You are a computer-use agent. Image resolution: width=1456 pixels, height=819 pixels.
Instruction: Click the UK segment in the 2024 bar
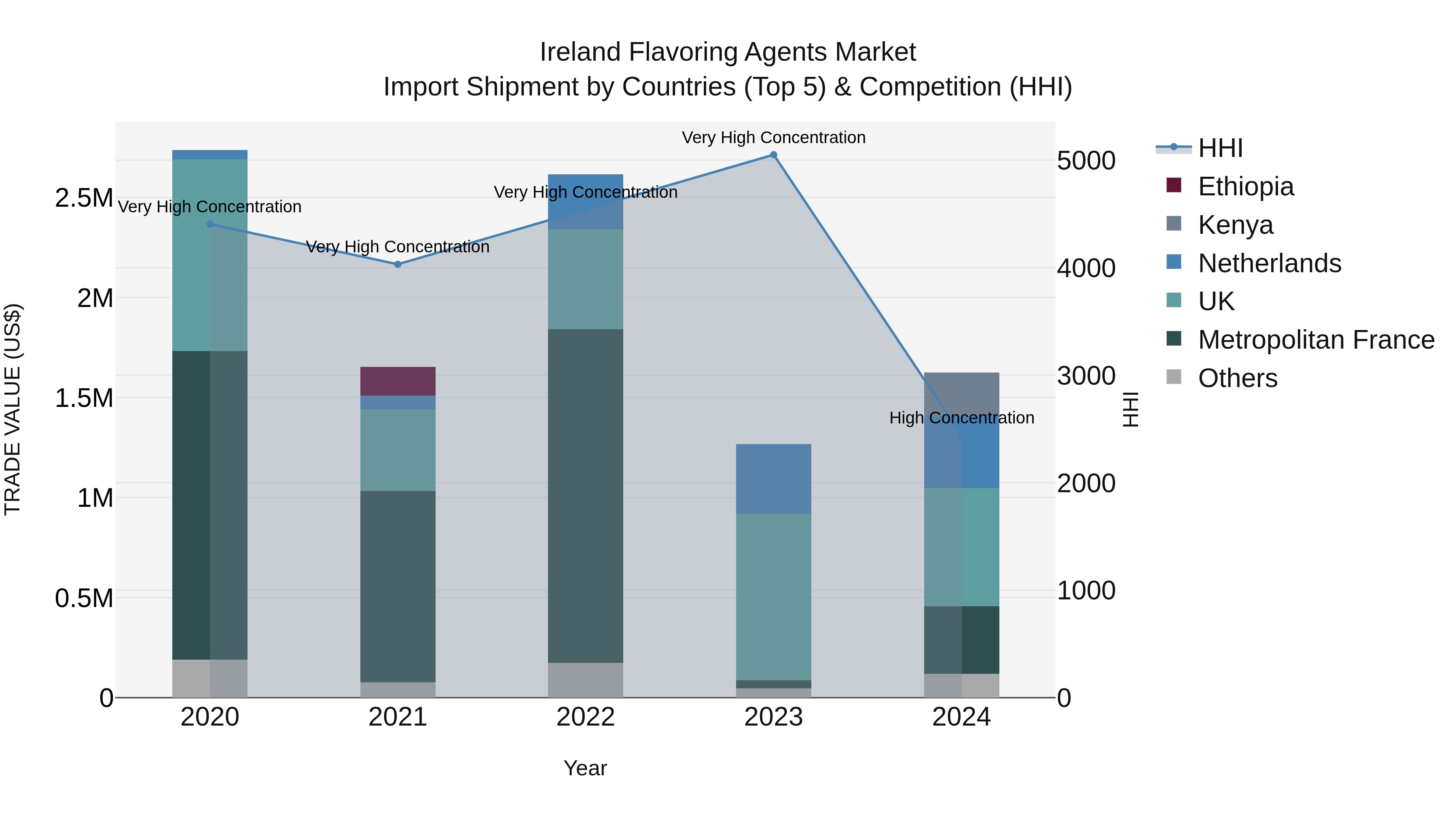tap(961, 547)
